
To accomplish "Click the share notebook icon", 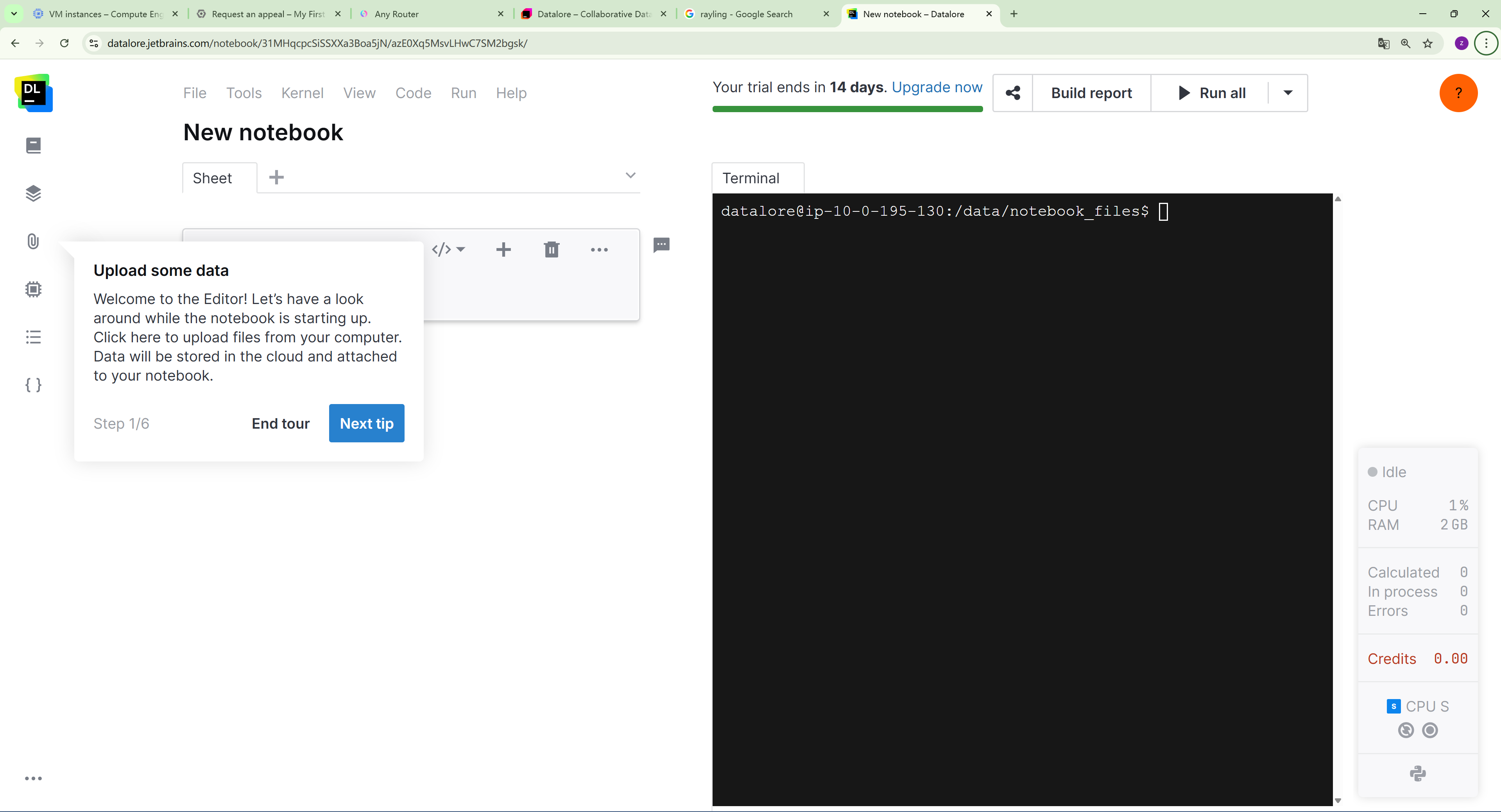I will pyautogui.click(x=1013, y=93).
